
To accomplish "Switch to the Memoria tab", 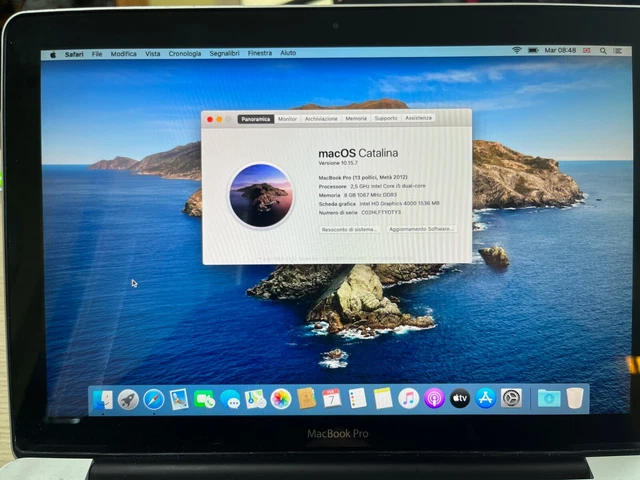I will [x=356, y=118].
